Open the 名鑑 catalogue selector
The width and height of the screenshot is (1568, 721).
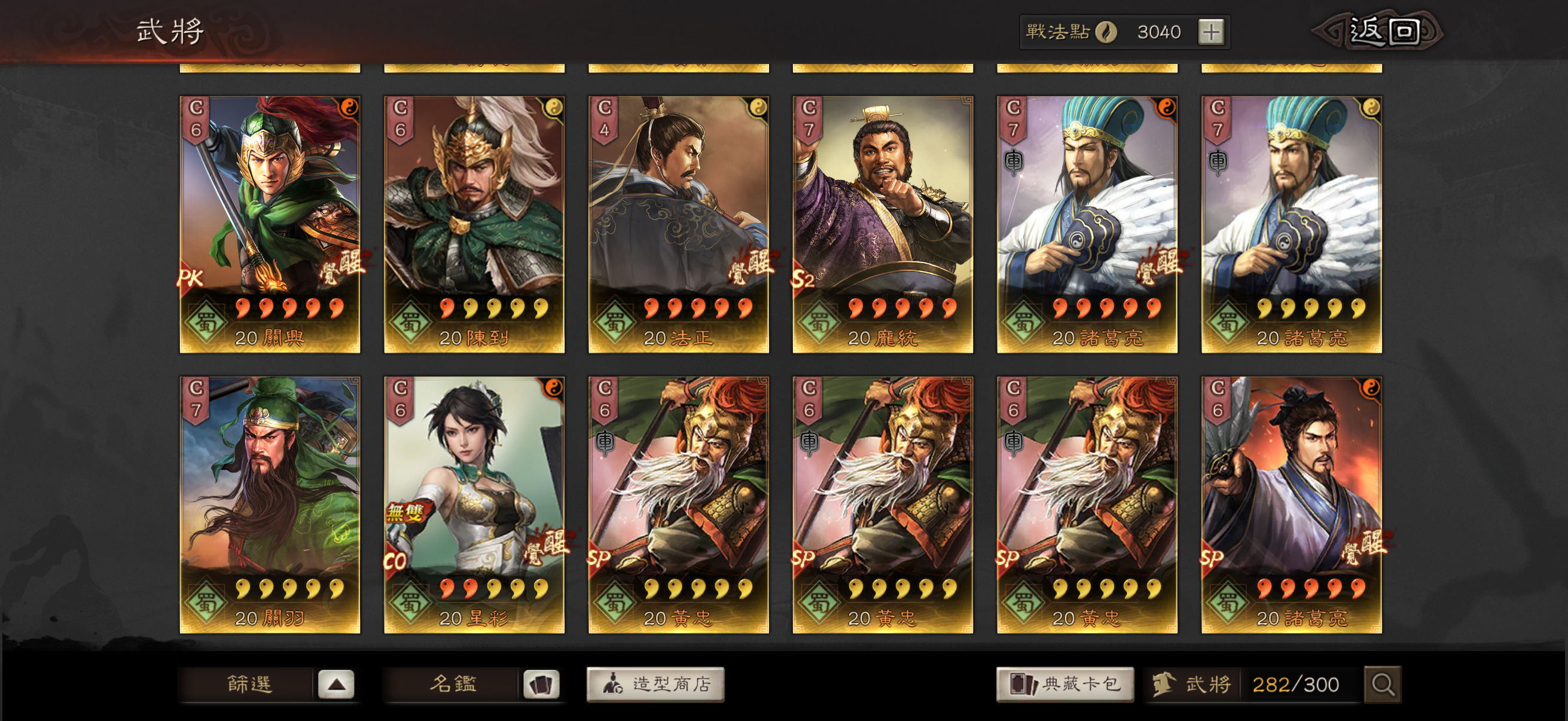(453, 685)
